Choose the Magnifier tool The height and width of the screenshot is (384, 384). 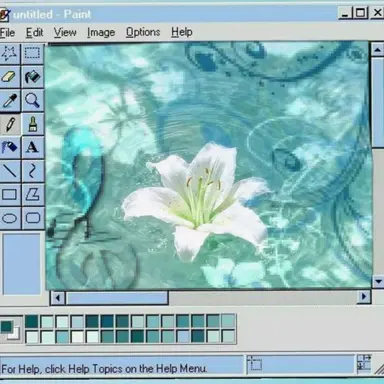(32, 100)
